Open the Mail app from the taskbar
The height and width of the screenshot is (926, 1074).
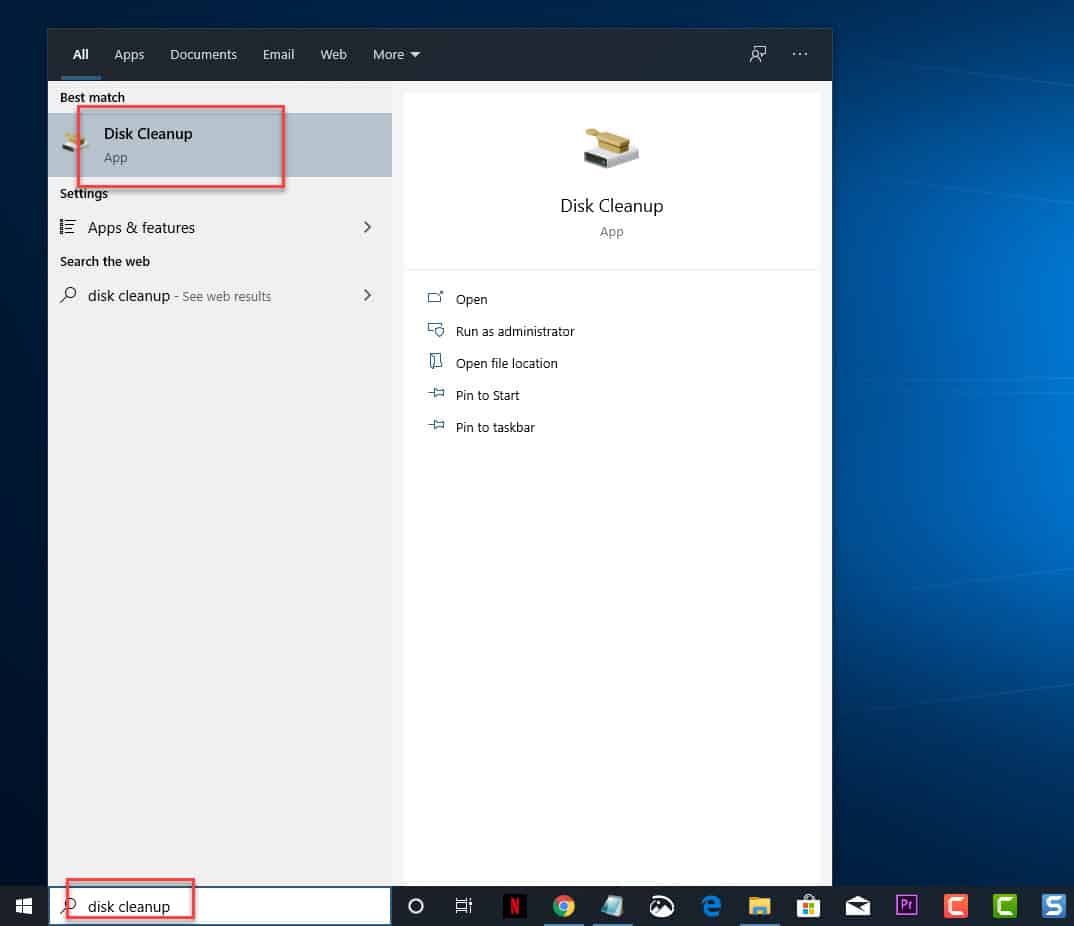pyautogui.click(x=858, y=906)
